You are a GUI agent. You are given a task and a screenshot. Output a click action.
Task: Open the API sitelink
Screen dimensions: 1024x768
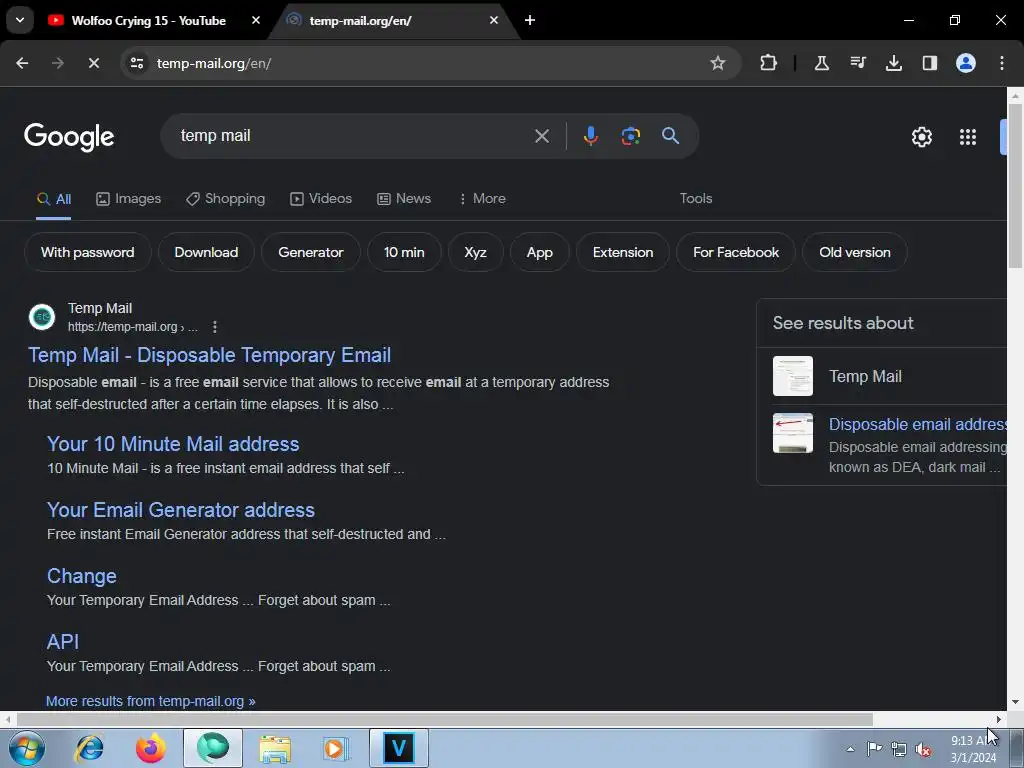tap(63, 642)
